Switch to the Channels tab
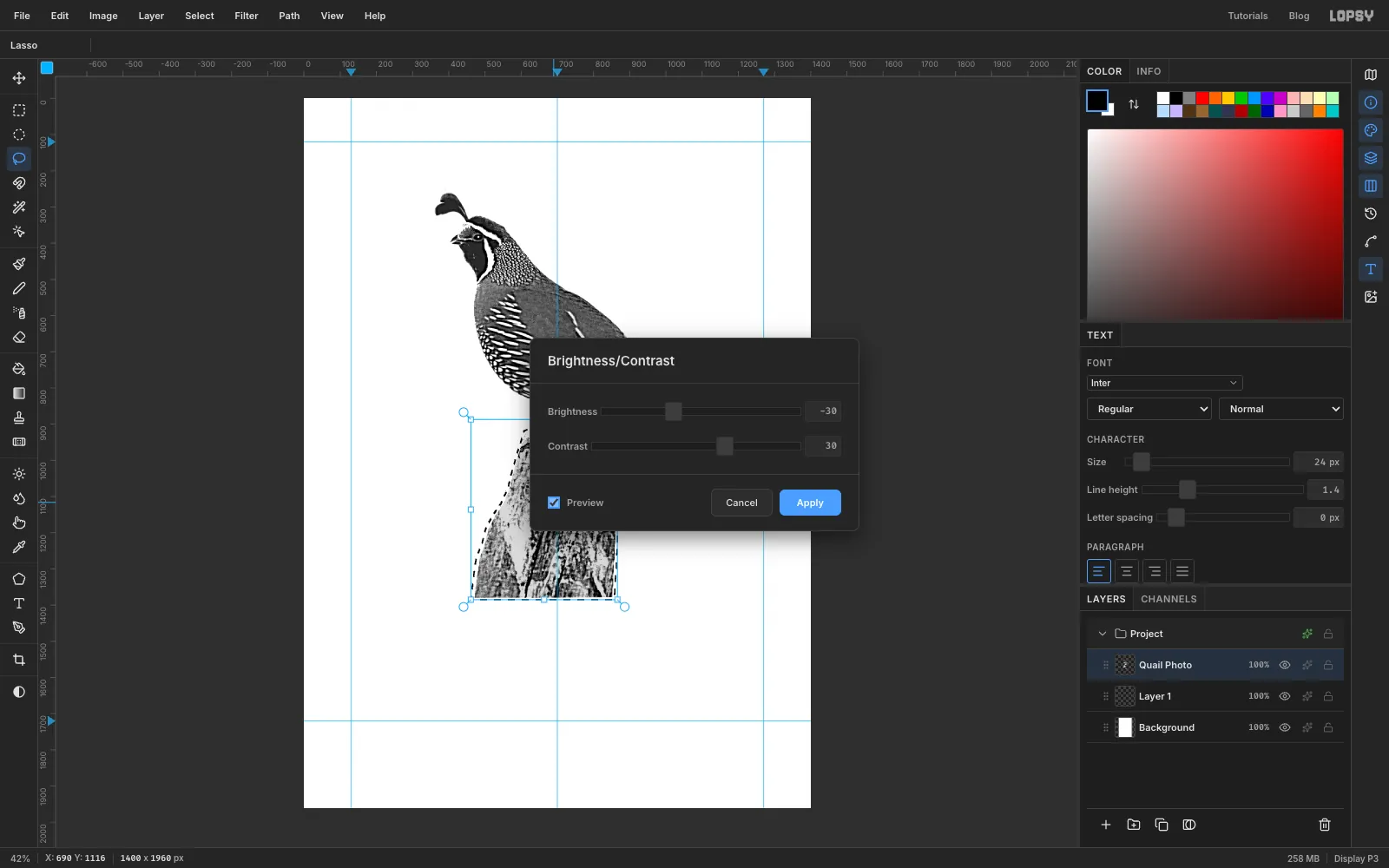Image resolution: width=1389 pixels, height=868 pixels. (x=1168, y=599)
